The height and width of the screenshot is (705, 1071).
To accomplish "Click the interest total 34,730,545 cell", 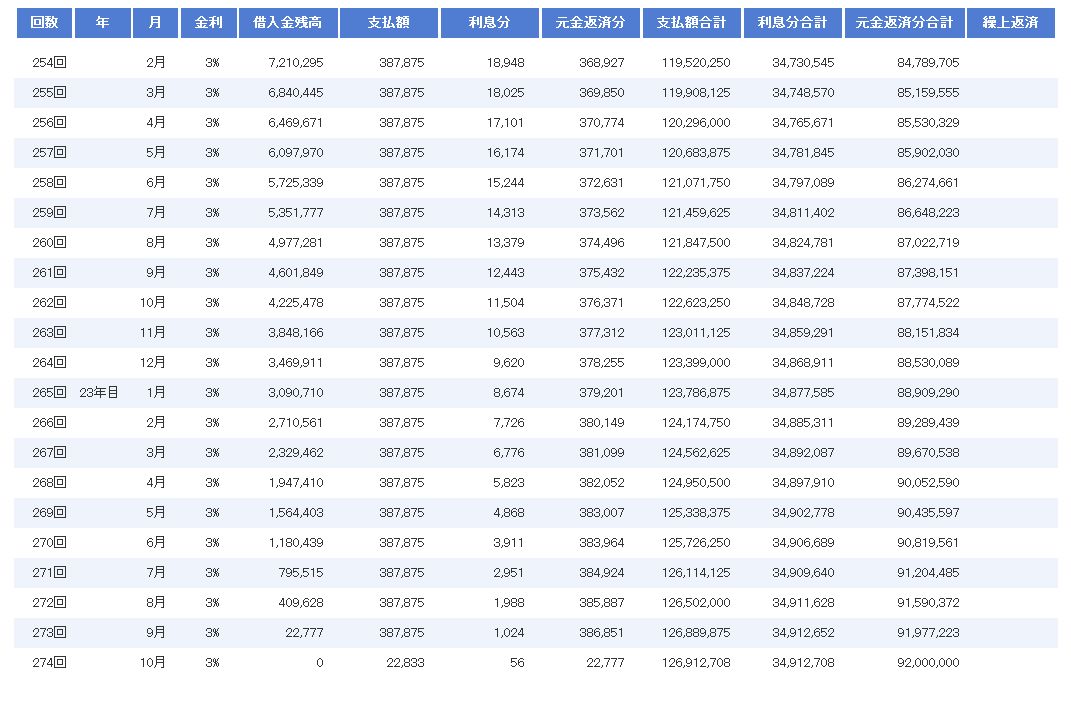I will [803, 63].
